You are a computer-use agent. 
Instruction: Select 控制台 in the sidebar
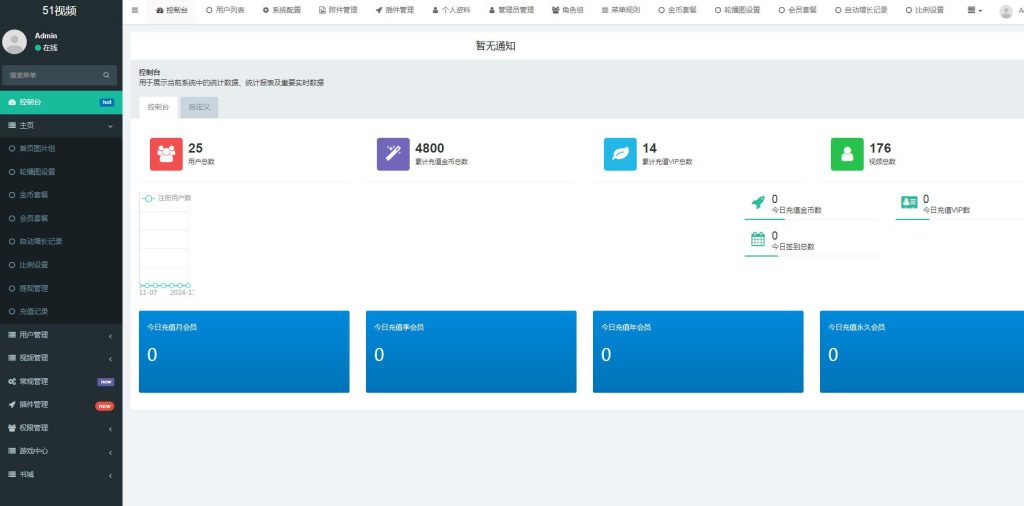click(x=61, y=103)
